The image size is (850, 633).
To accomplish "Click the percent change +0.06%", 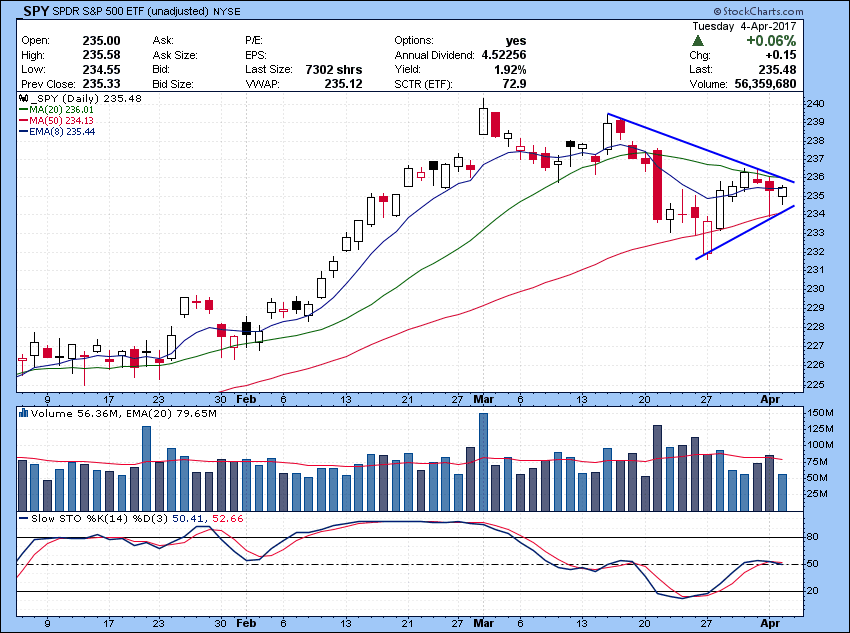I will 771,41.
